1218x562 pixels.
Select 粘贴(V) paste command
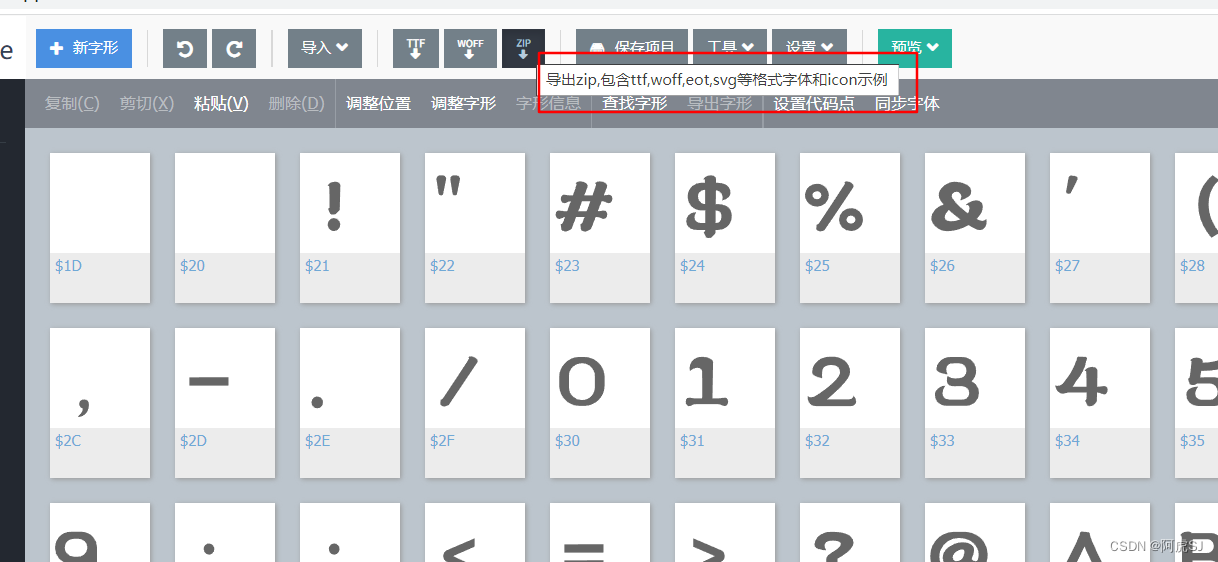click(x=221, y=103)
